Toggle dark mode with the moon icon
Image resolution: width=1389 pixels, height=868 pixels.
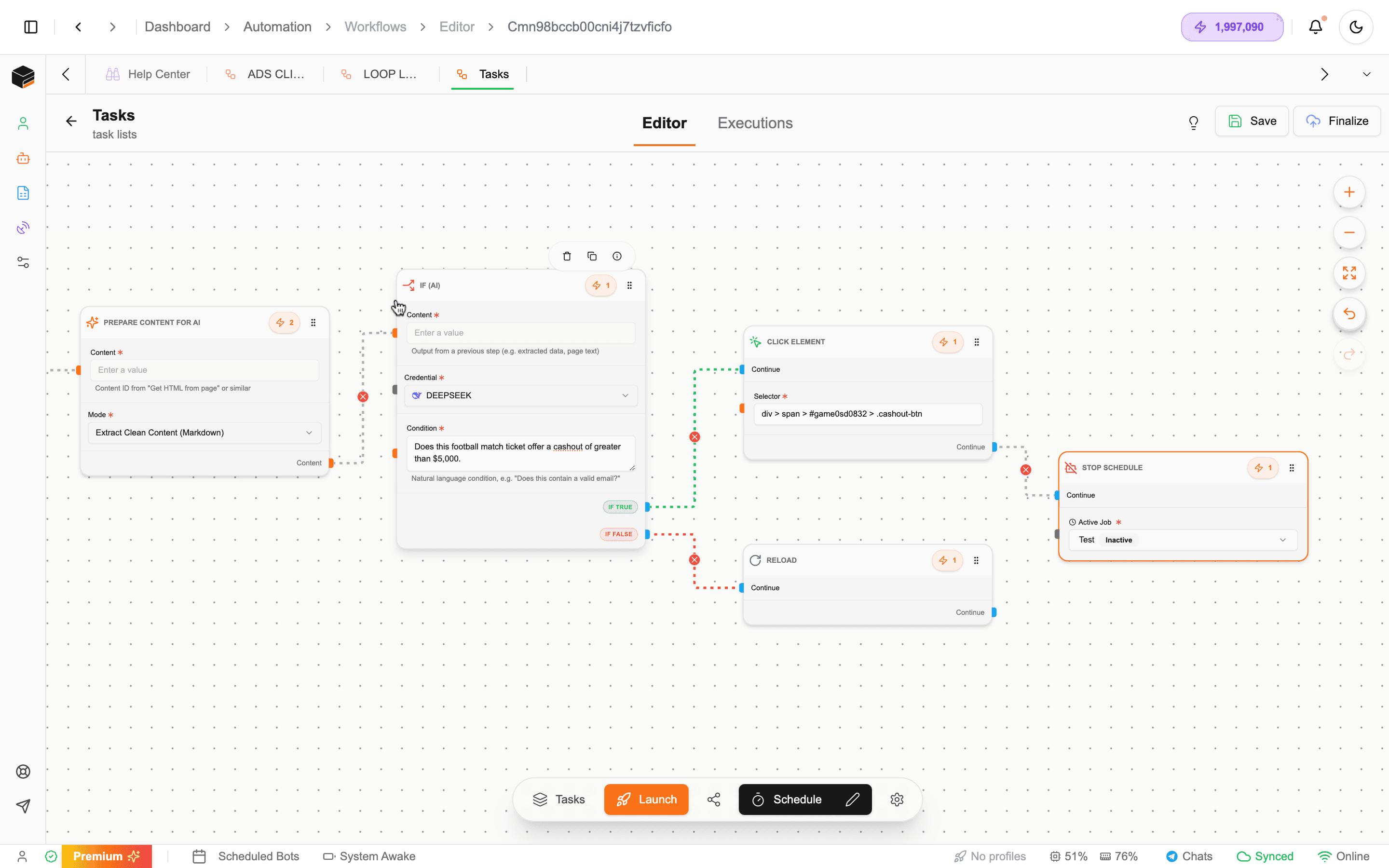click(1355, 27)
